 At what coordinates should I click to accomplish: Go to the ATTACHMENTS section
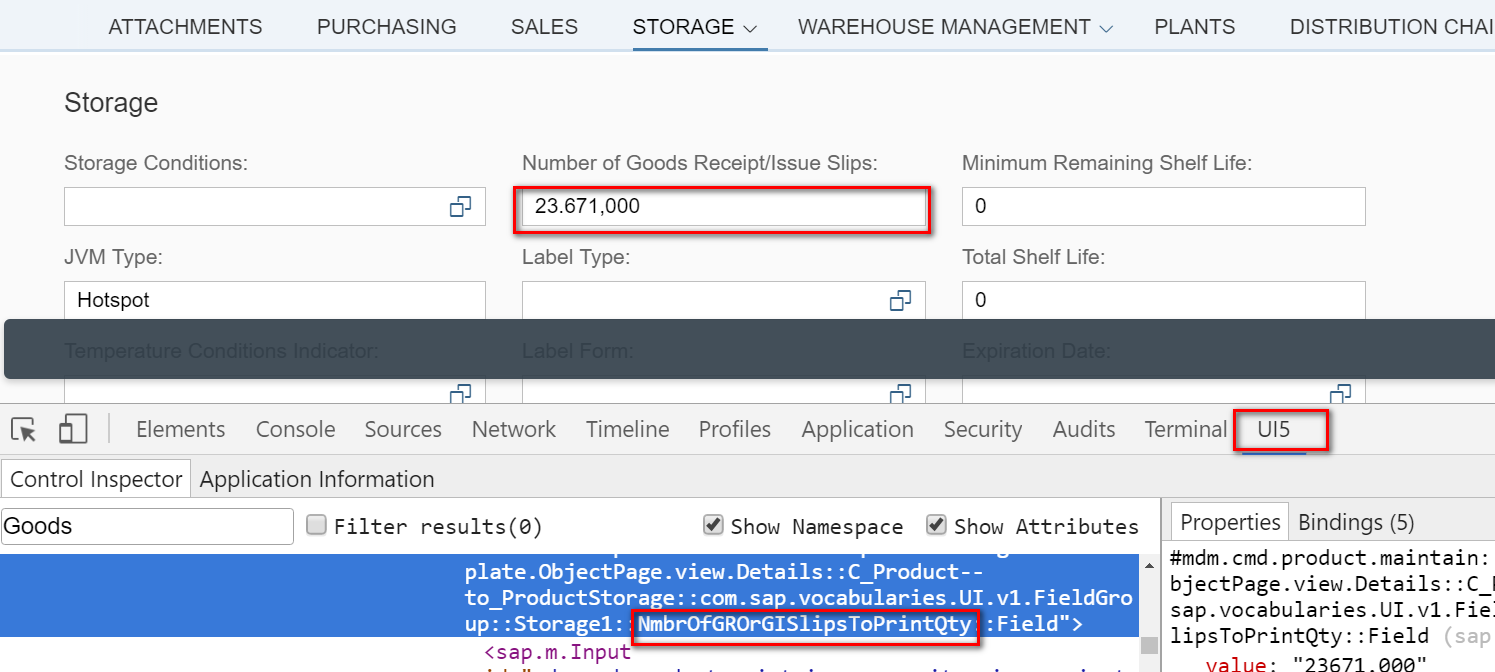(x=185, y=27)
